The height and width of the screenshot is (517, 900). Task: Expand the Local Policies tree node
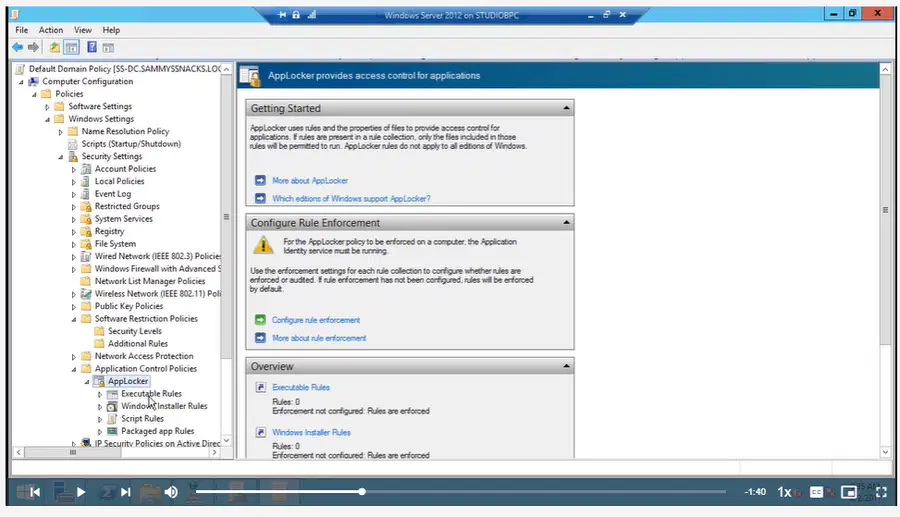click(x=73, y=182)
